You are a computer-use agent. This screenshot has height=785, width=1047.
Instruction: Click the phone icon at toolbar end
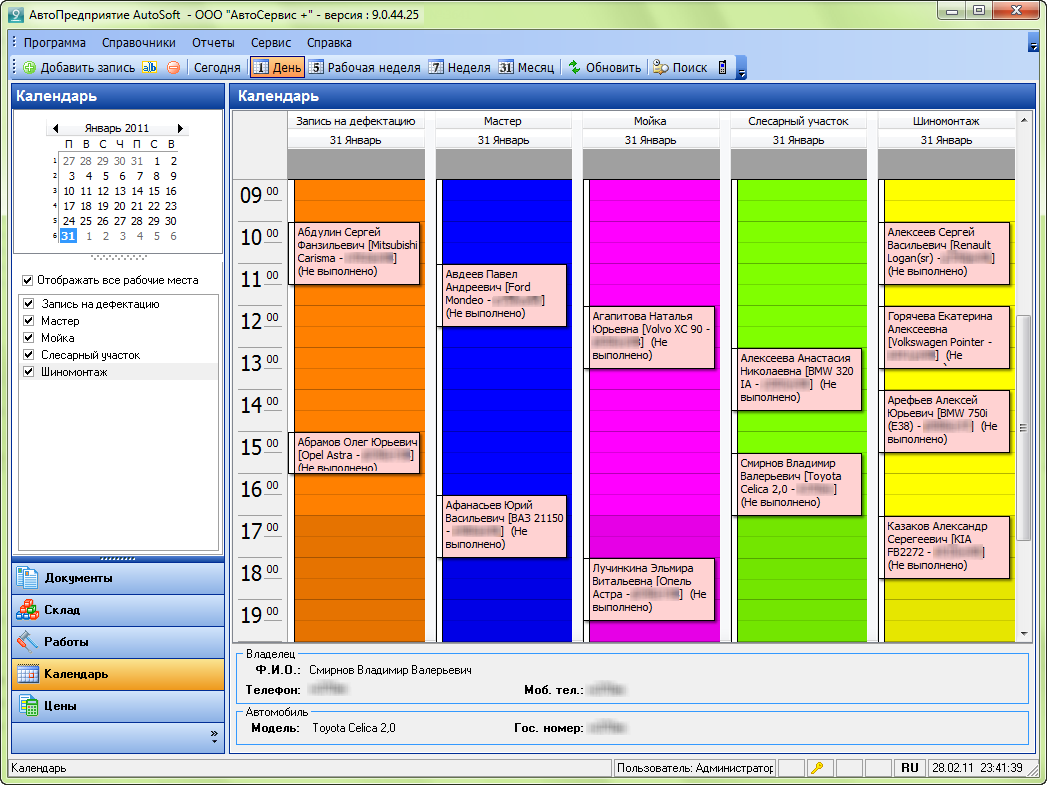(x=723, y=68)
